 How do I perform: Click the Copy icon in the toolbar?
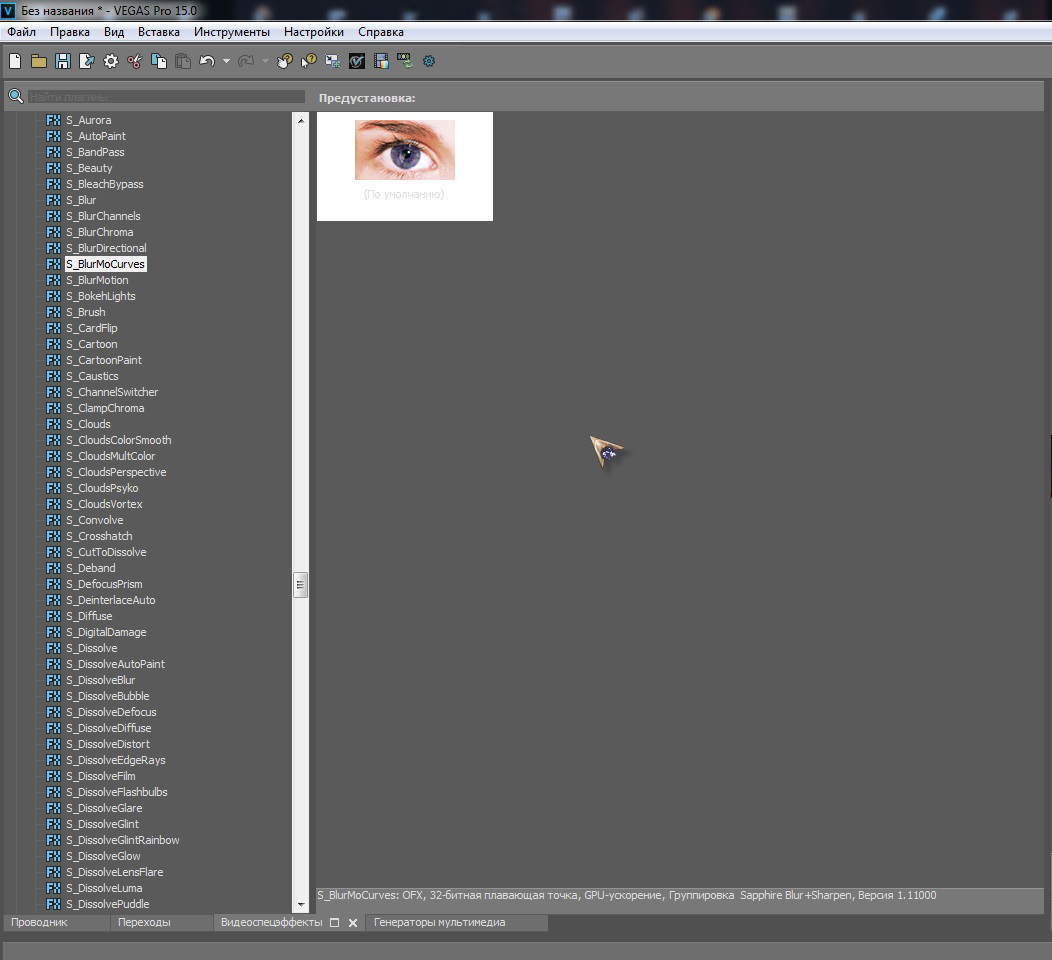[x=158, y=61]
